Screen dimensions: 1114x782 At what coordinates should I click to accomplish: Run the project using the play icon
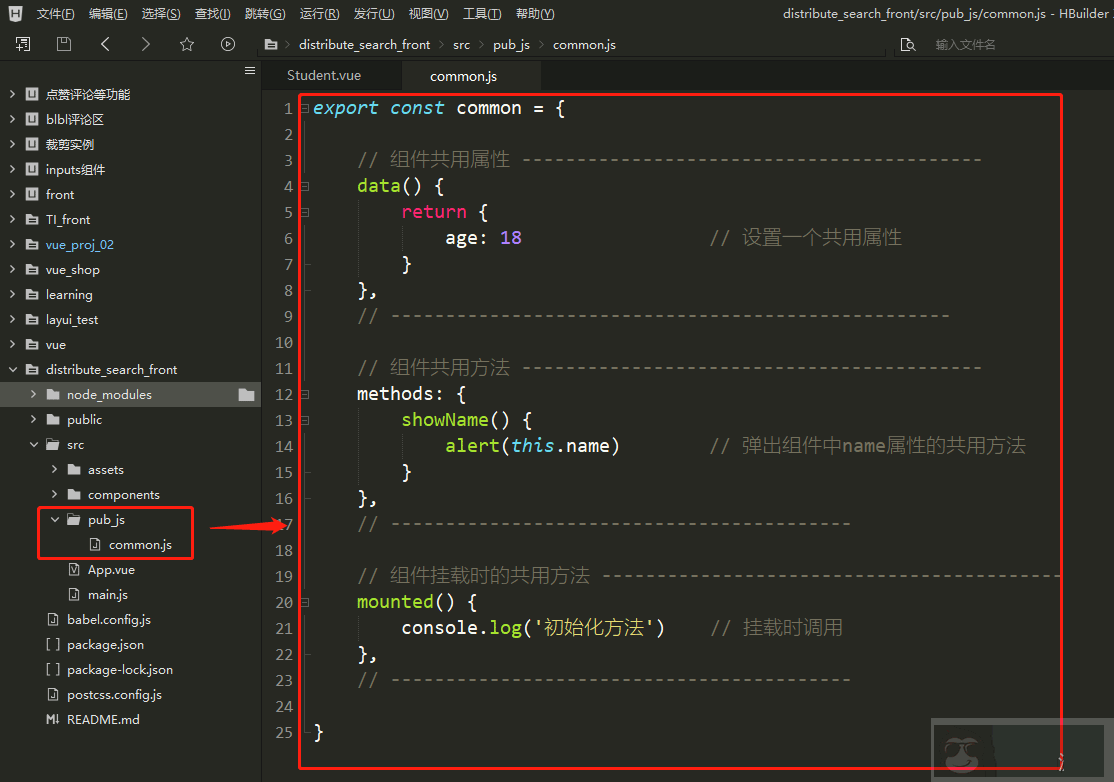(228, 44)
